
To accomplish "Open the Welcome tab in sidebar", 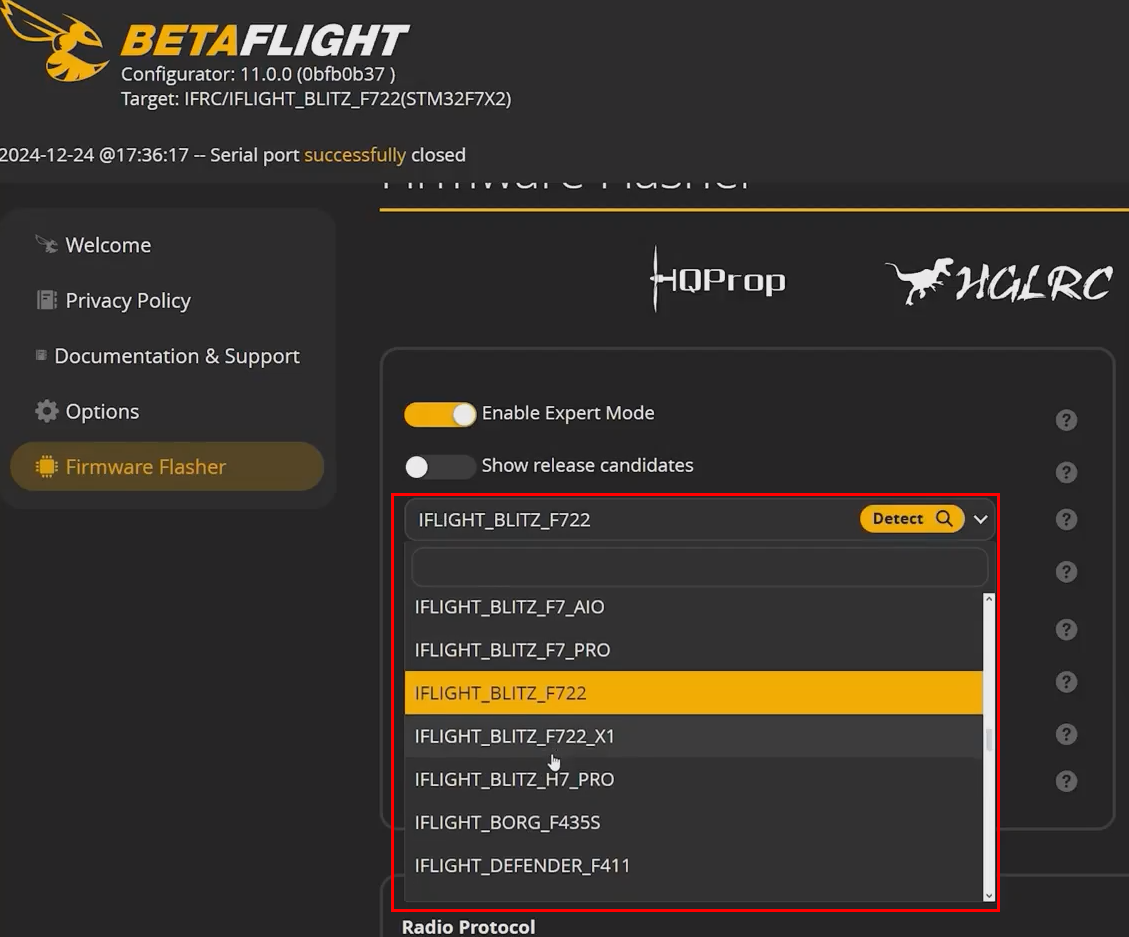I will 108,246.
